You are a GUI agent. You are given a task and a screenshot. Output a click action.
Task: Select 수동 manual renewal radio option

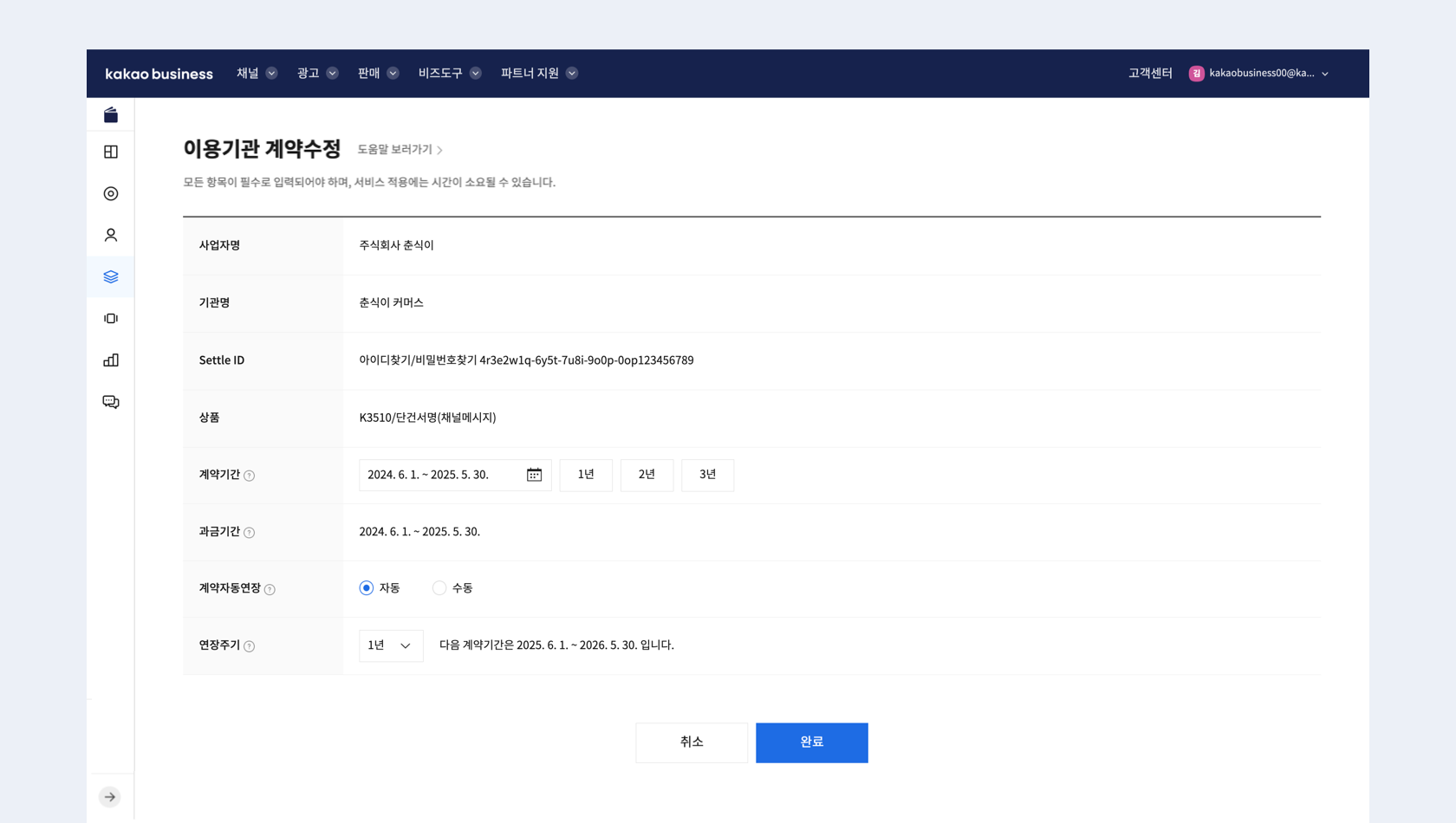[x=439, y=588]
